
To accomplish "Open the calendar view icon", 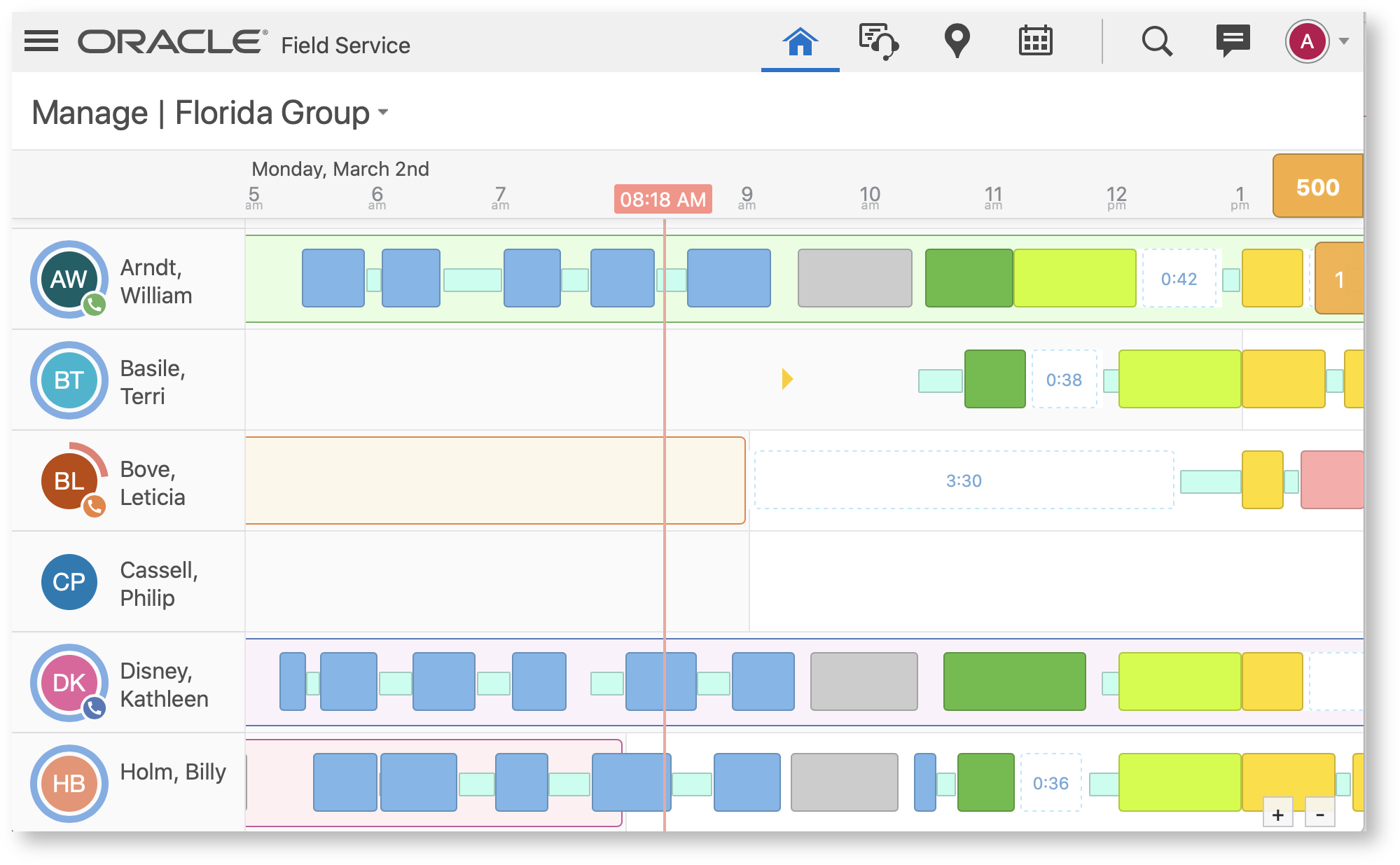I will (1035, 41).
